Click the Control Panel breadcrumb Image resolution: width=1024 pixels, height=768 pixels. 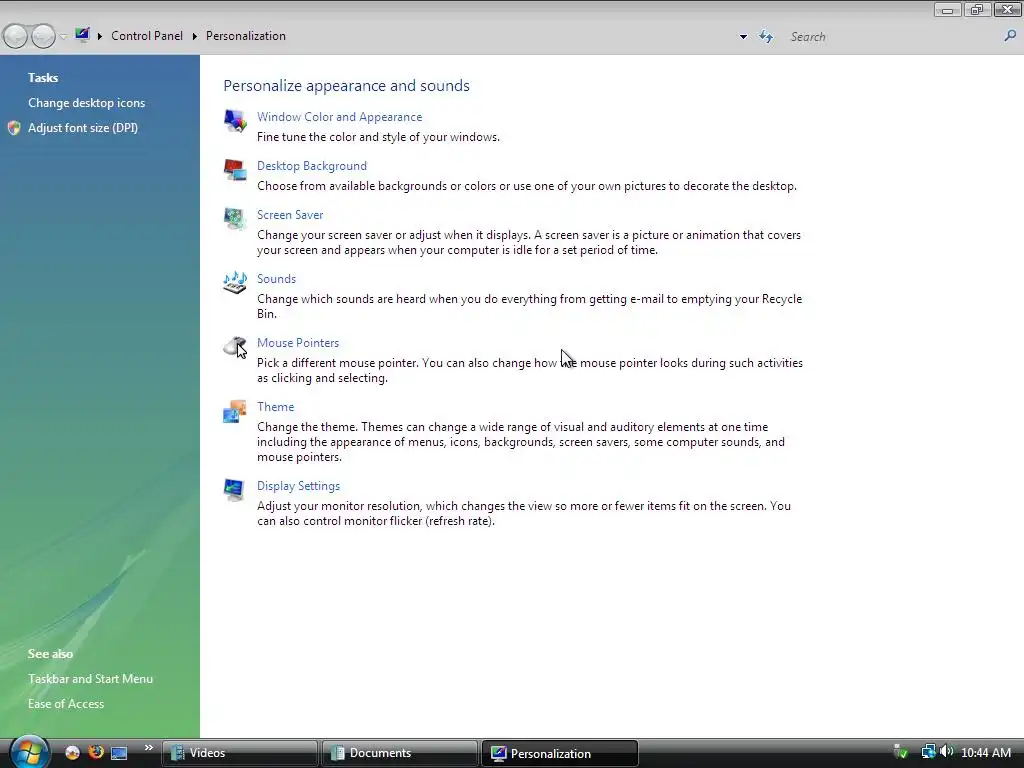(147, 36)
